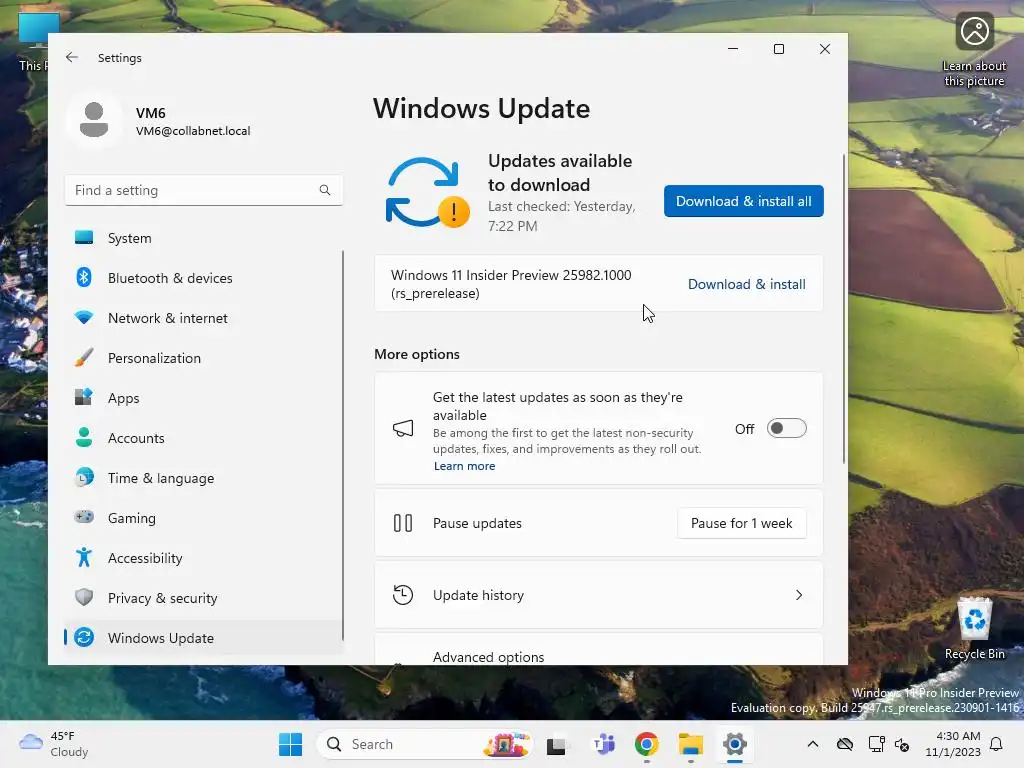Toggle Get the latest updates switch on
1024x768 pixels.
pos(786,428)
